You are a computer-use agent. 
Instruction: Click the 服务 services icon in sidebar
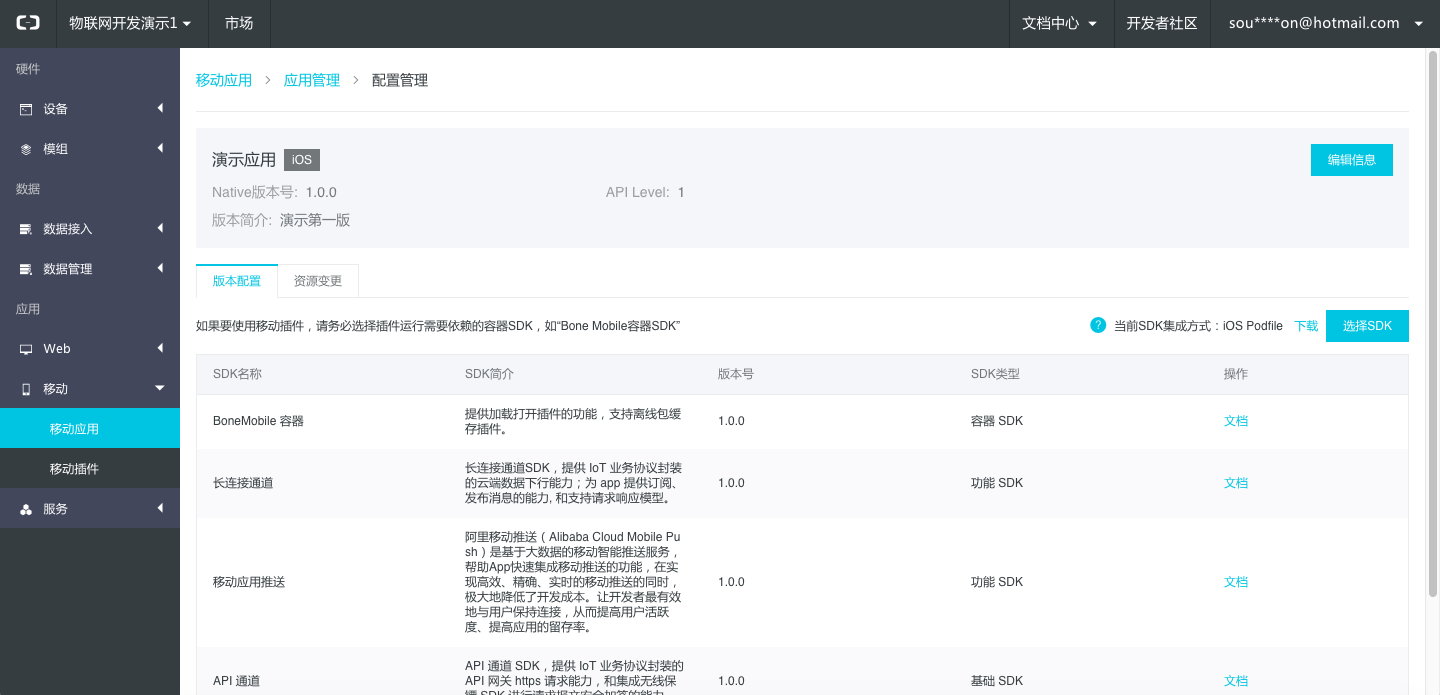[x=26, y=509]
